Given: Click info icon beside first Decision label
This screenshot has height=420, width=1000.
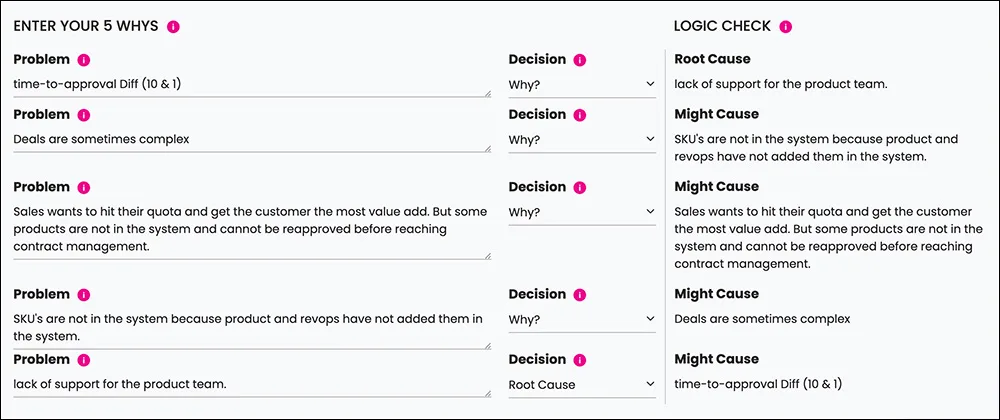Looking at the screenshot, I should [580, 60].
